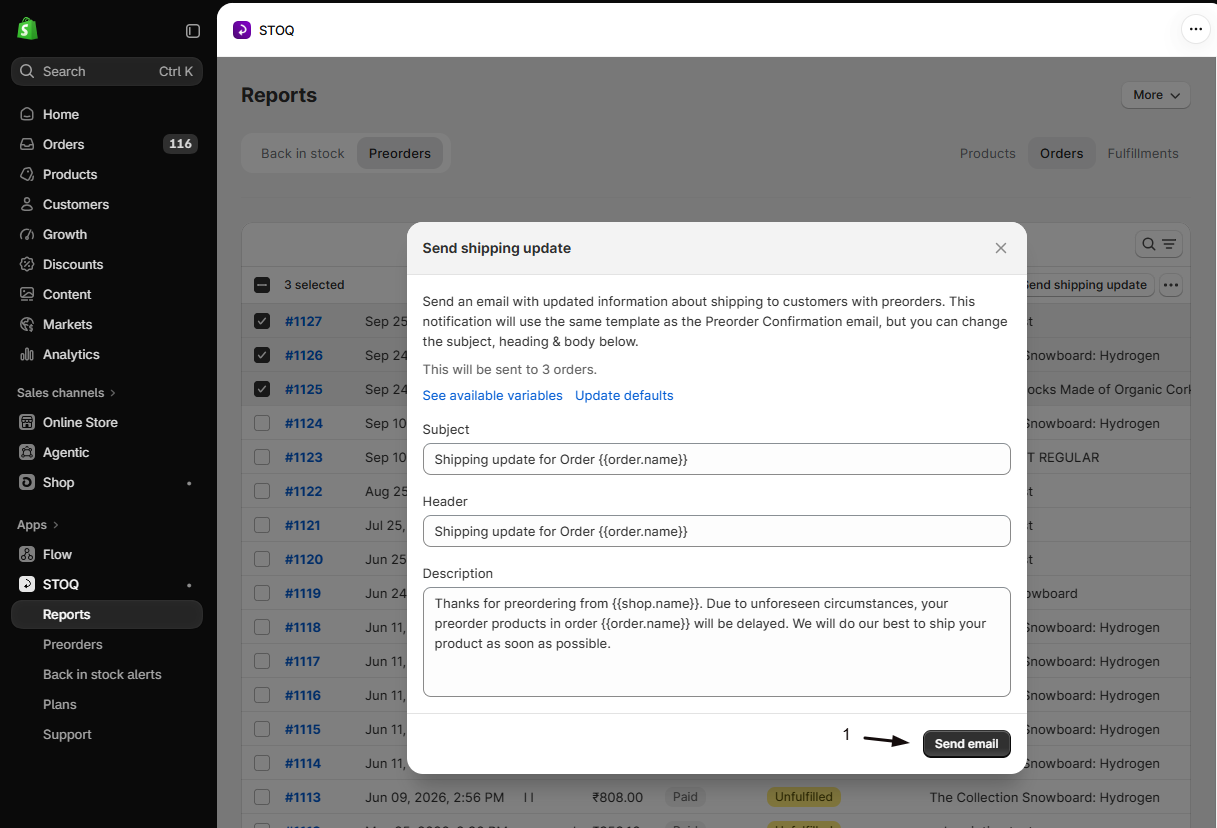Open order #1115 link
1217x828 pixels.
[x=303, y=729]
